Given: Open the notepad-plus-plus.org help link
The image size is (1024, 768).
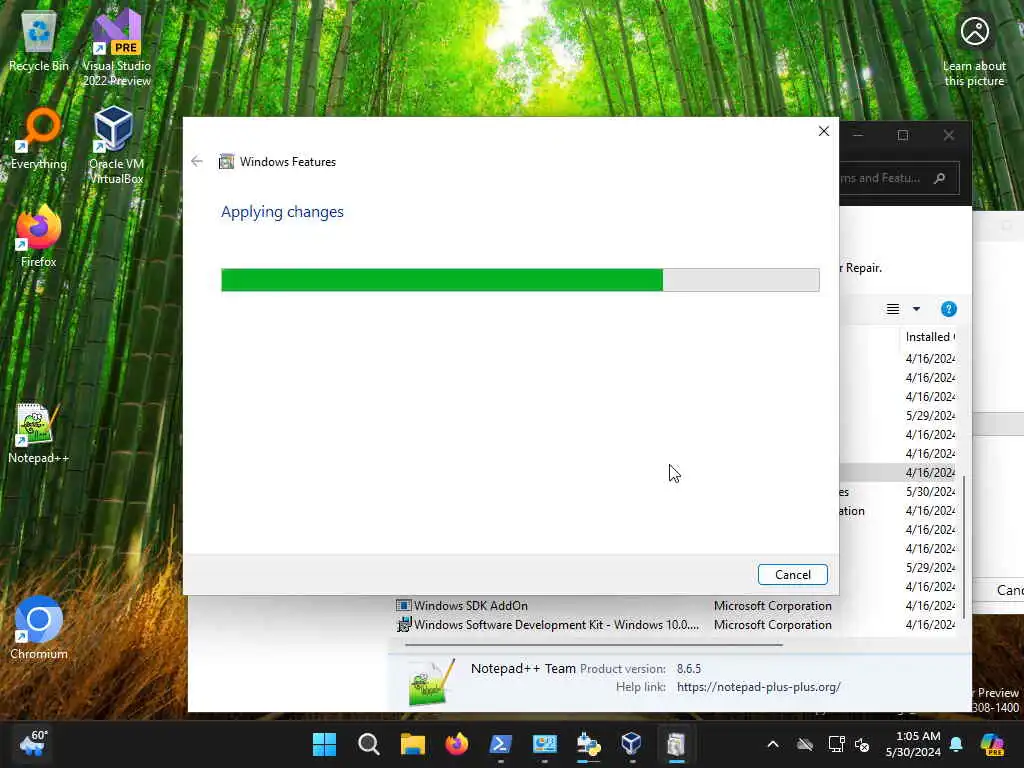Looking at the screenshot, I should (758, 687).
